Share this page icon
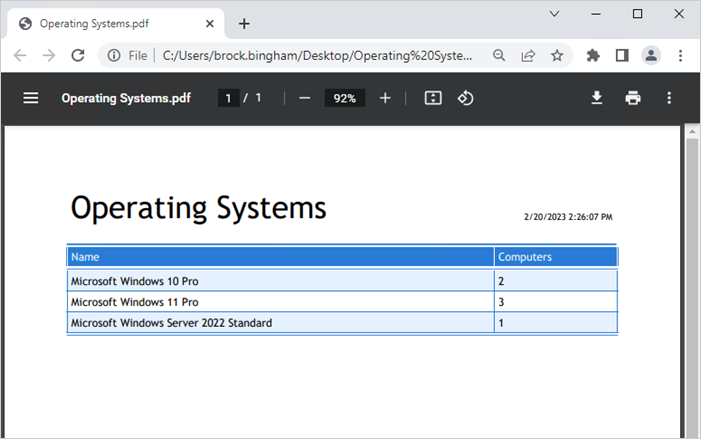This screenshot has height=439, width=701. 528,55
